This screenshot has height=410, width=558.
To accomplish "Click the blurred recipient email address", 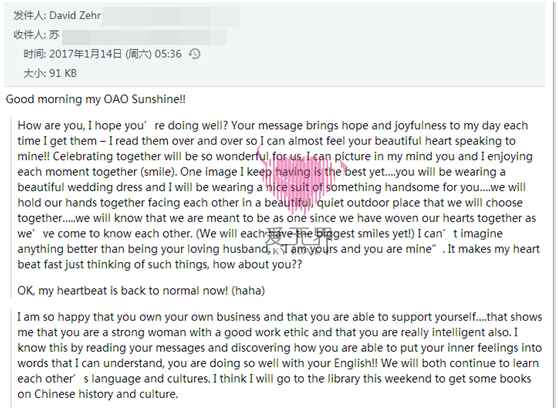I will click(144, 37).
